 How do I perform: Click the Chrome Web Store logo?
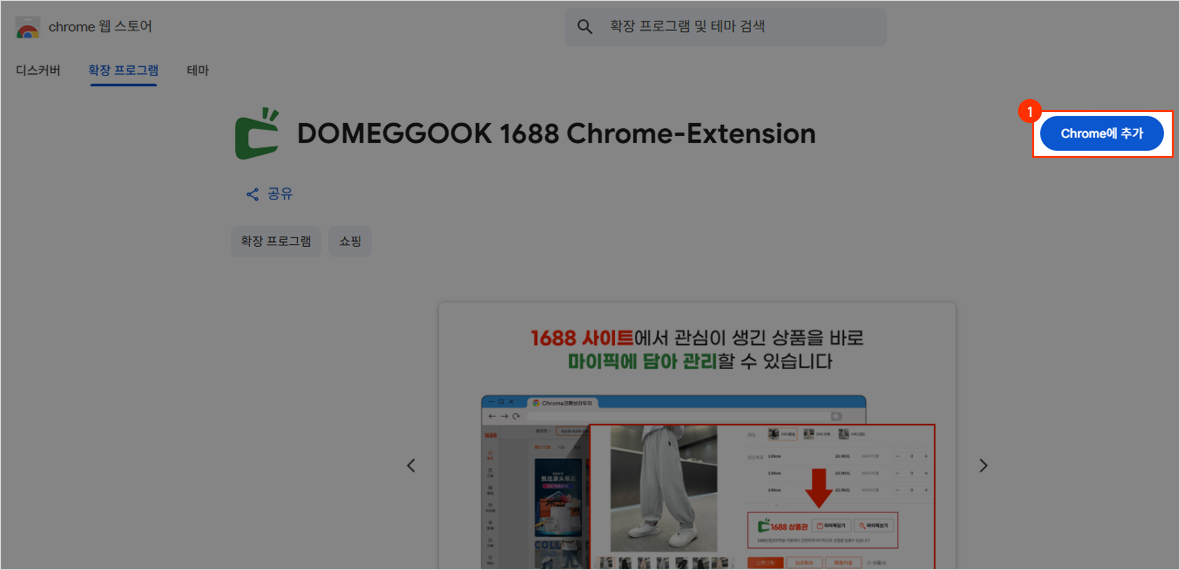tap(28, 27)
